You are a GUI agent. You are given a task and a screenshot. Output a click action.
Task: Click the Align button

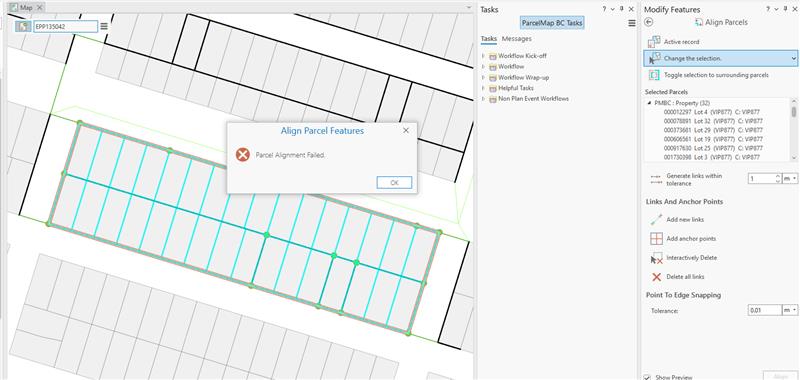click(780, 376)
